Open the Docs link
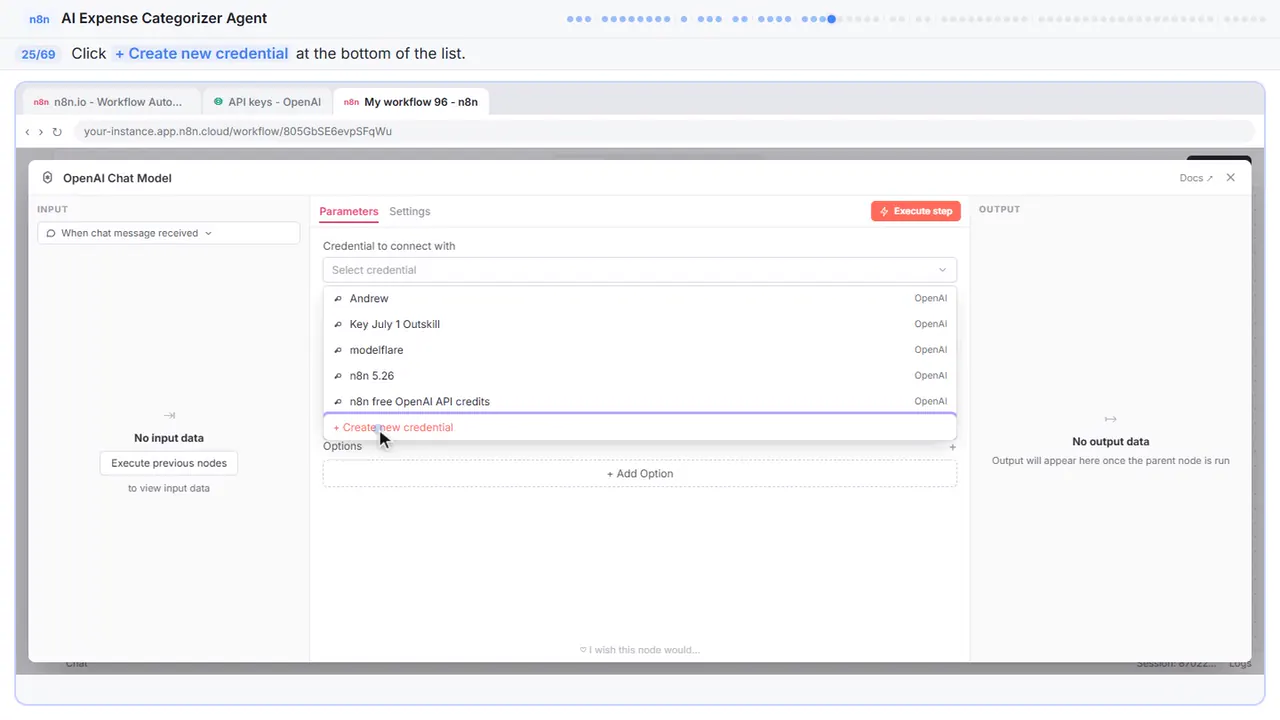The image size is (1280, 720). [1196, 178]
